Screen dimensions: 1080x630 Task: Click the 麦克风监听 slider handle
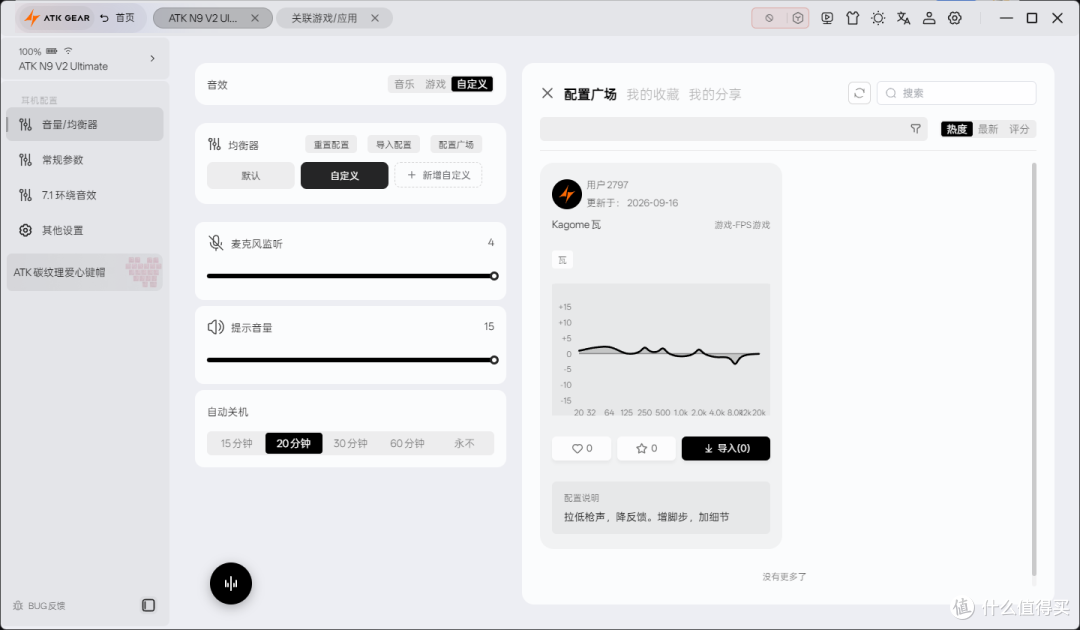point(494,276)
